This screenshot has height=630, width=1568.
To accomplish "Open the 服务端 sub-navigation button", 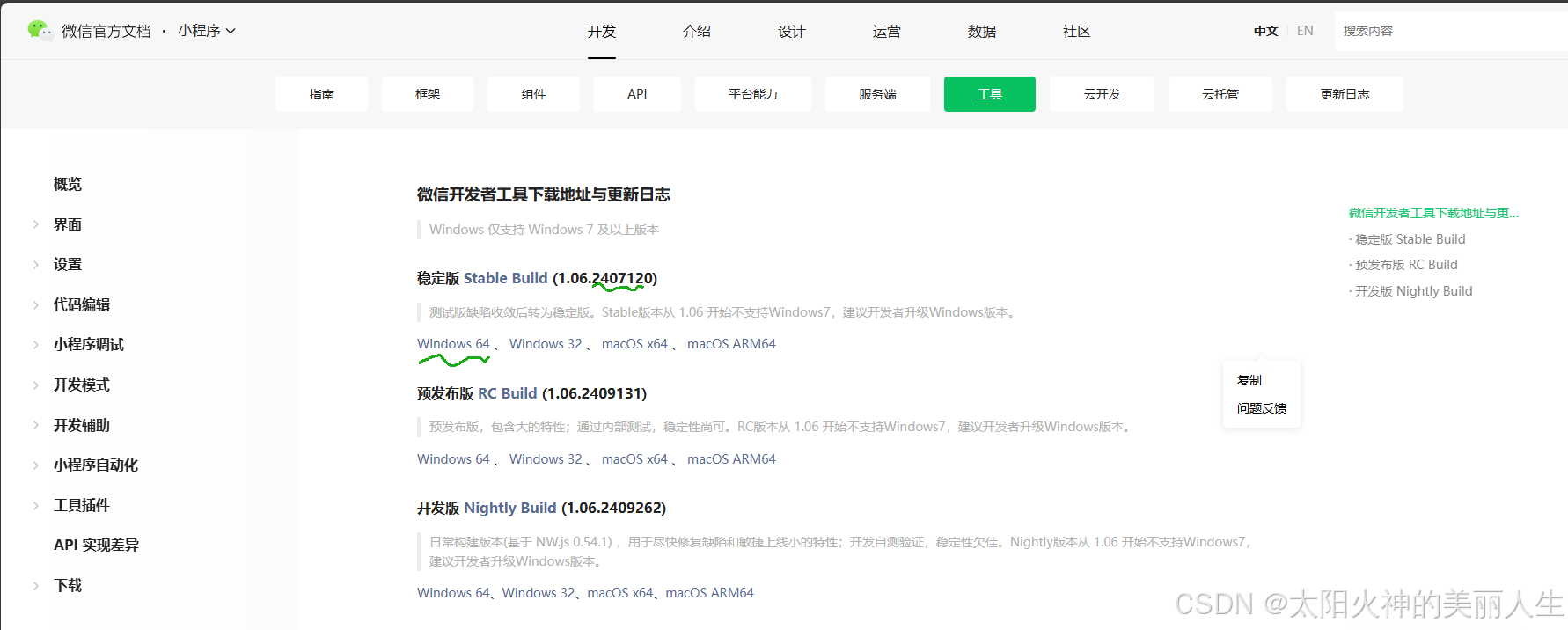I will pos(877,94).
